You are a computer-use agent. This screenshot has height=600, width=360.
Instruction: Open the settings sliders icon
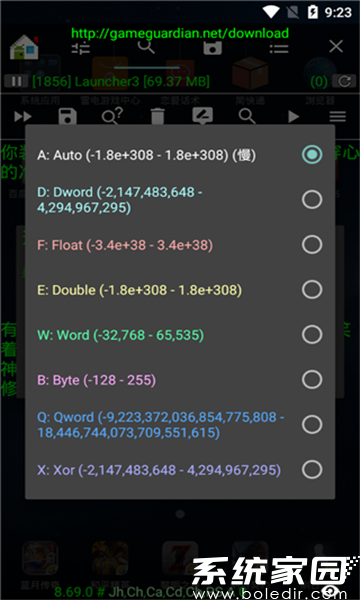point(81,47)
